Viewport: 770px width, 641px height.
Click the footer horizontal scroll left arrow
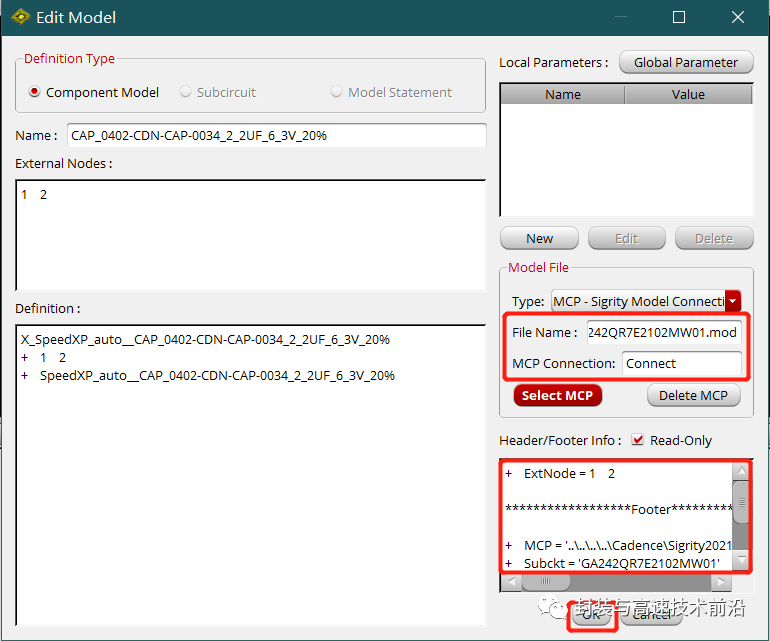511,582
